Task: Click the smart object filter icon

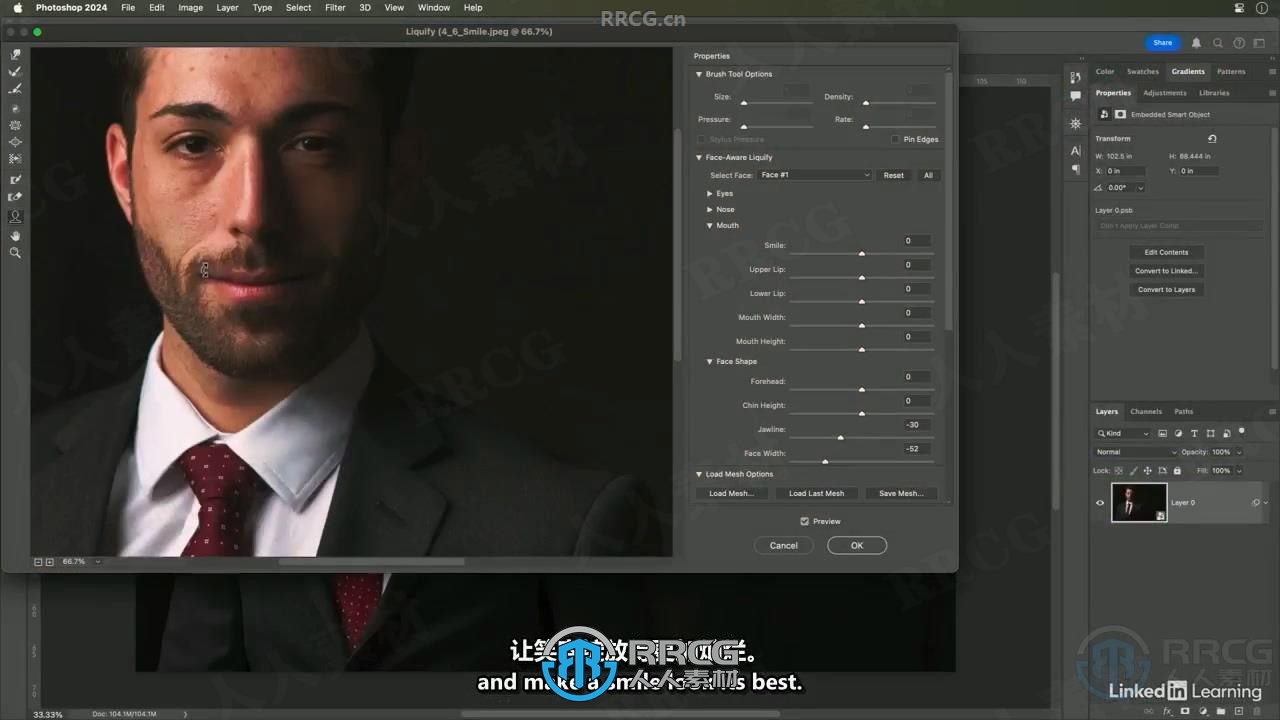Action: point(1226,433)
